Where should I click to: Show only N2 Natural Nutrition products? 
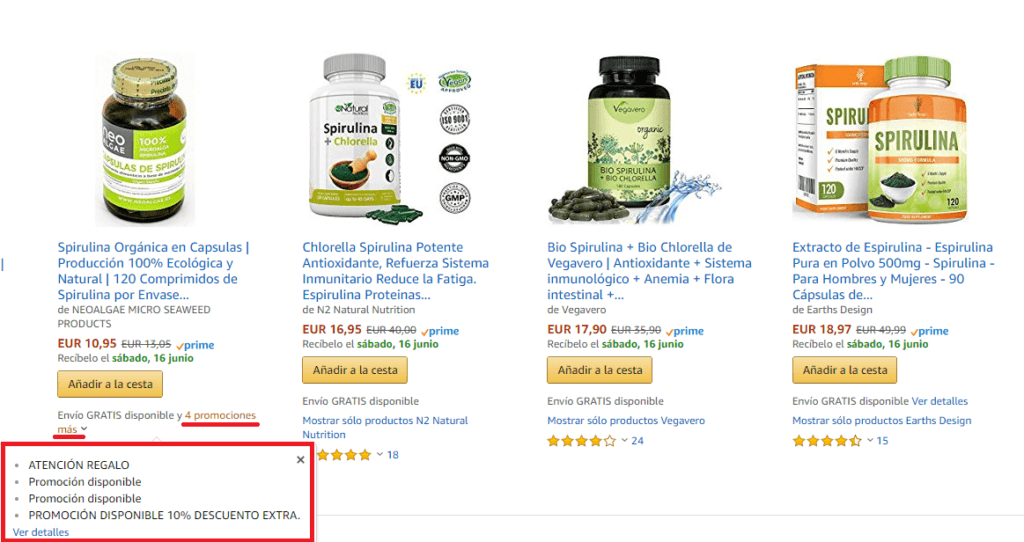[x=385, y=428]
